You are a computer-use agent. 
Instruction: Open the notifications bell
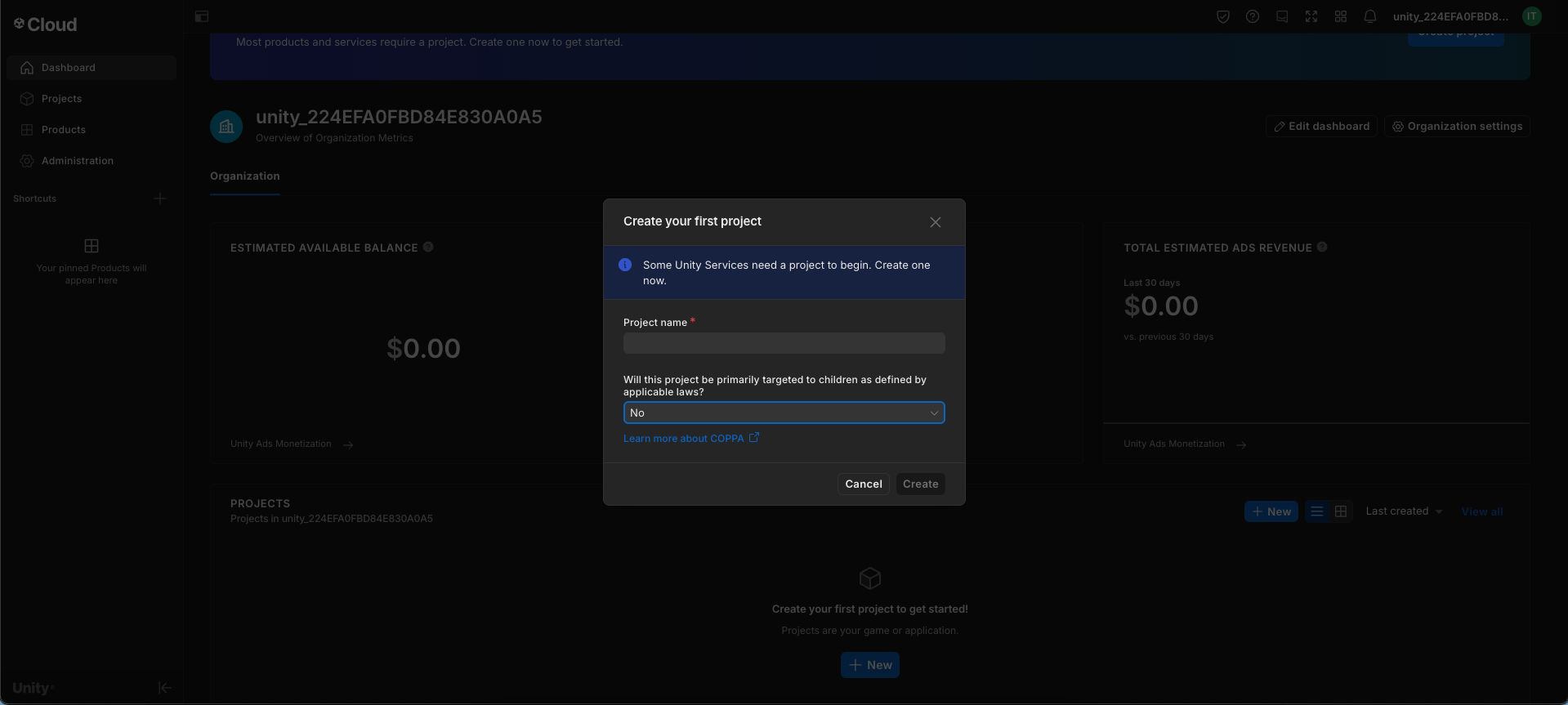coord(1370,16)
